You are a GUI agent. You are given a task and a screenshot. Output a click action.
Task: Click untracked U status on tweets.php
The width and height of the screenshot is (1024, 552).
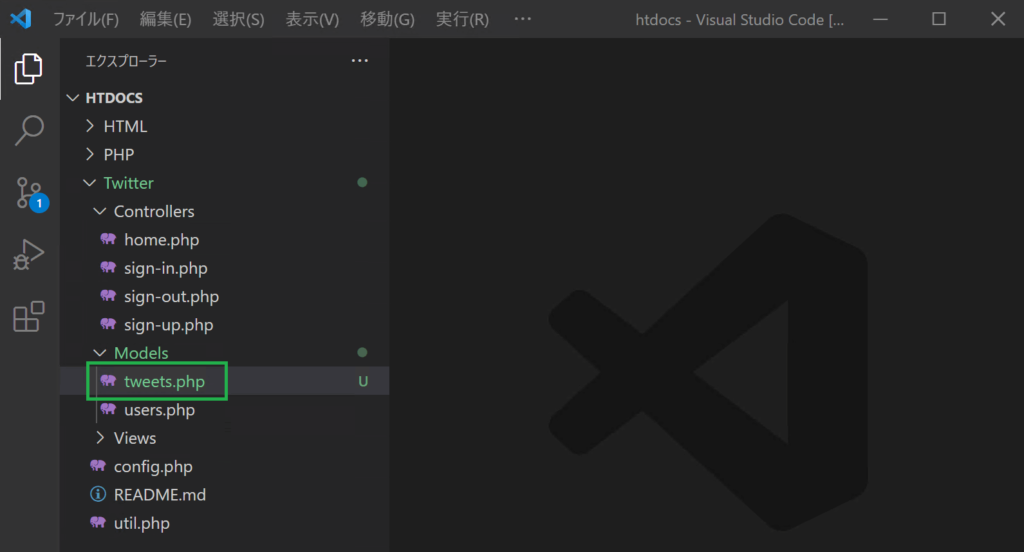click(x=363, y=382)
